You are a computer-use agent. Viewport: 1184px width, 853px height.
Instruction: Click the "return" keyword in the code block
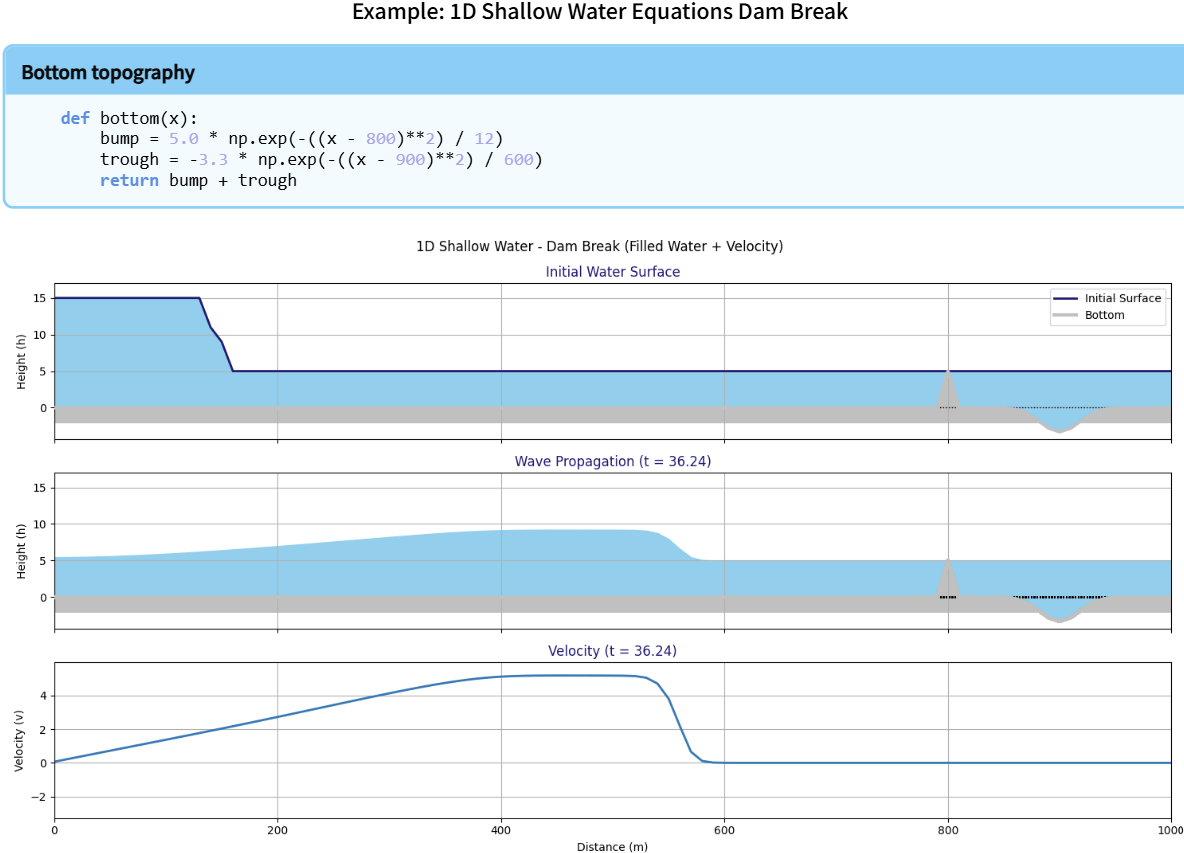pos(129,181)
